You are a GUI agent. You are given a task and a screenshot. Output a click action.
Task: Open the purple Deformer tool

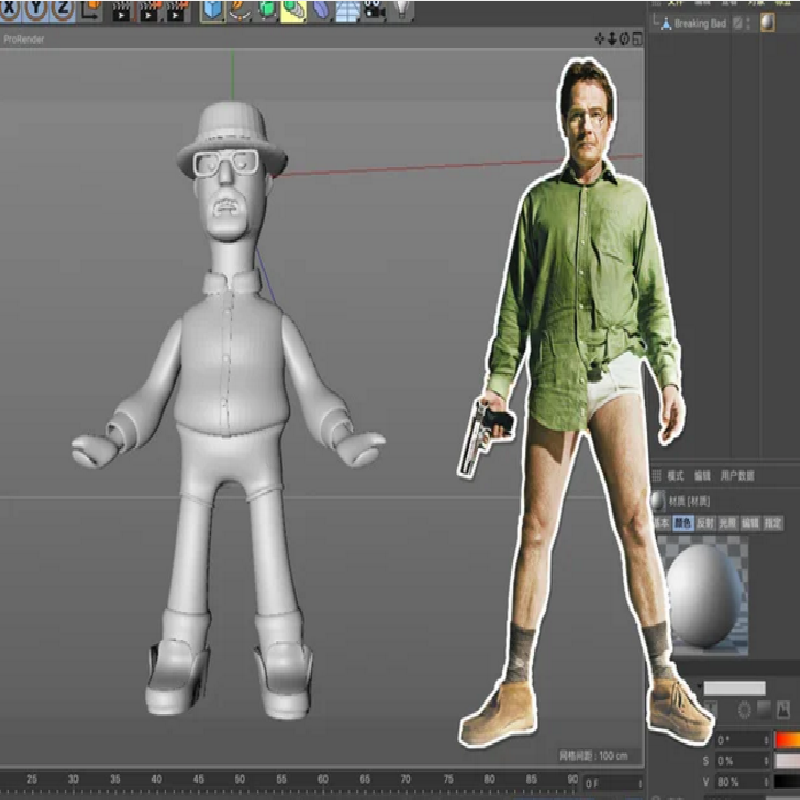pyautogui.click(x=320, y=11)
